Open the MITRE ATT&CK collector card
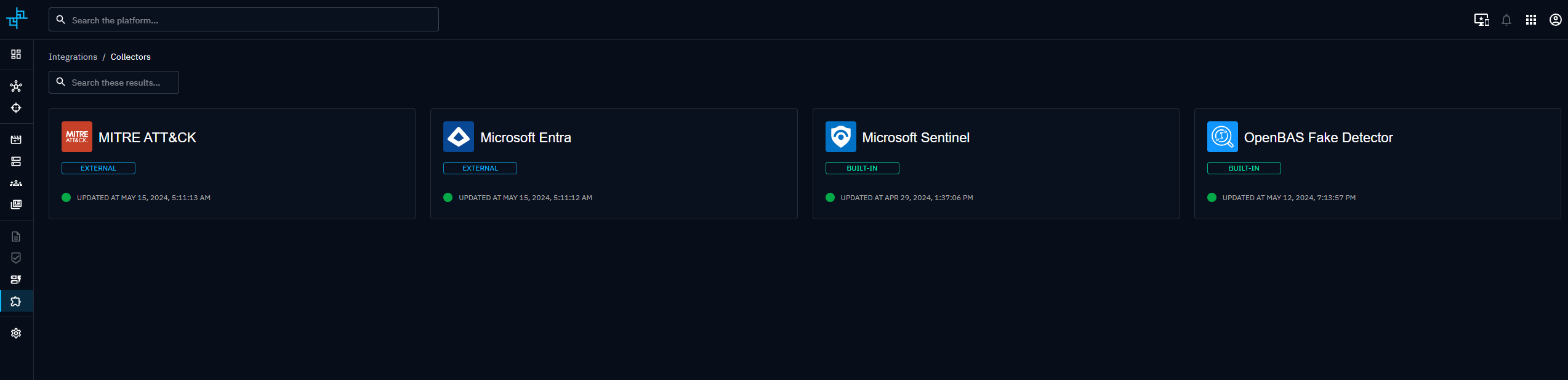The height and width of the screenshot is (380, 1568). point(232,164)
